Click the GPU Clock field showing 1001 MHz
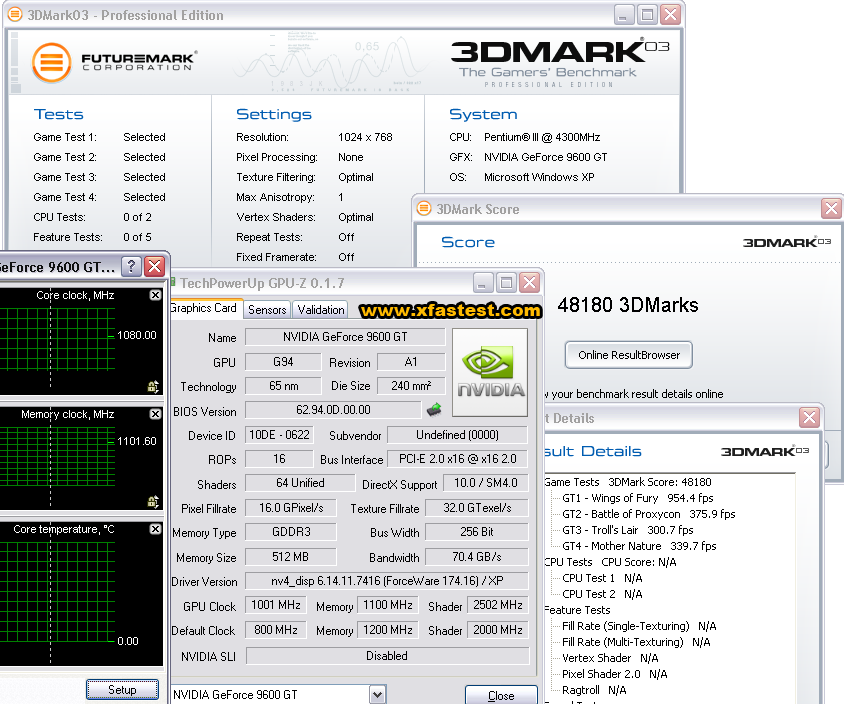The width and height of the screenshot is (844, 704). click(x=276, y=605)
